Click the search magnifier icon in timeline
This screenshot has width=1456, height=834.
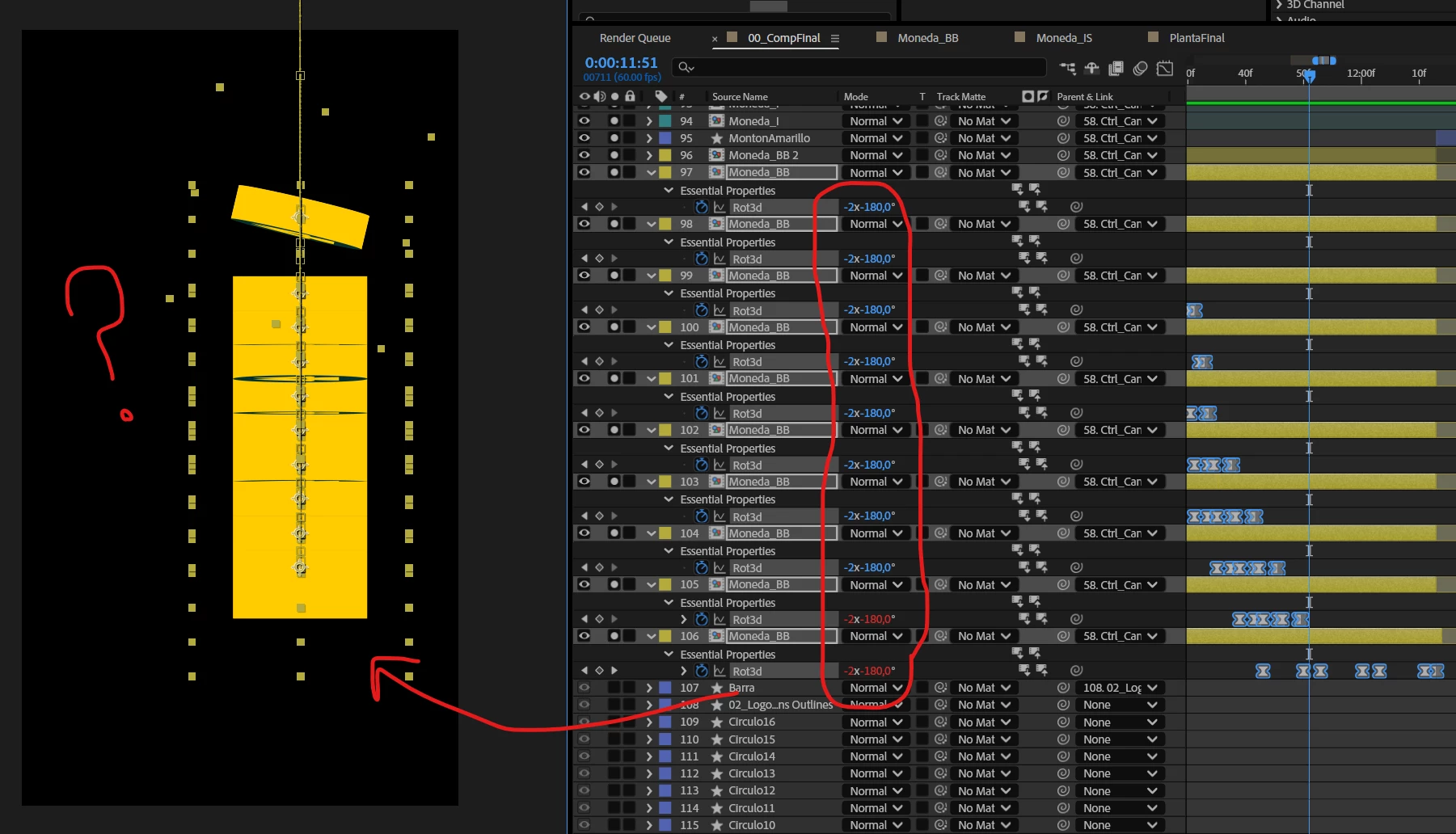tap(686, 67)
